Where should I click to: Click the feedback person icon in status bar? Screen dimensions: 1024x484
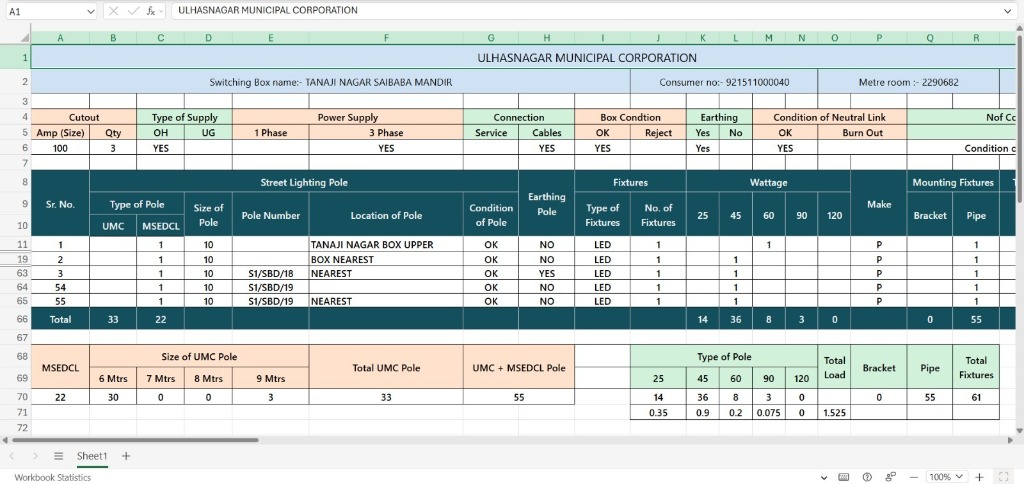pyautogui.click(x=891, y=477)
